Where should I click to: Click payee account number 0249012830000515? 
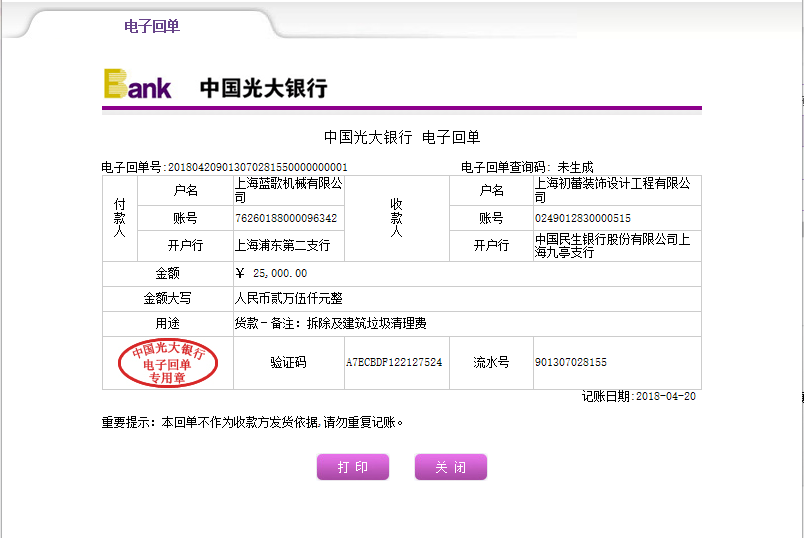coord(583,218)
